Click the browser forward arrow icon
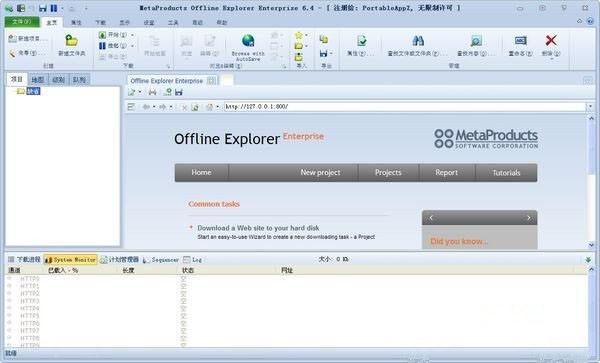 click(x=163, y=107)
